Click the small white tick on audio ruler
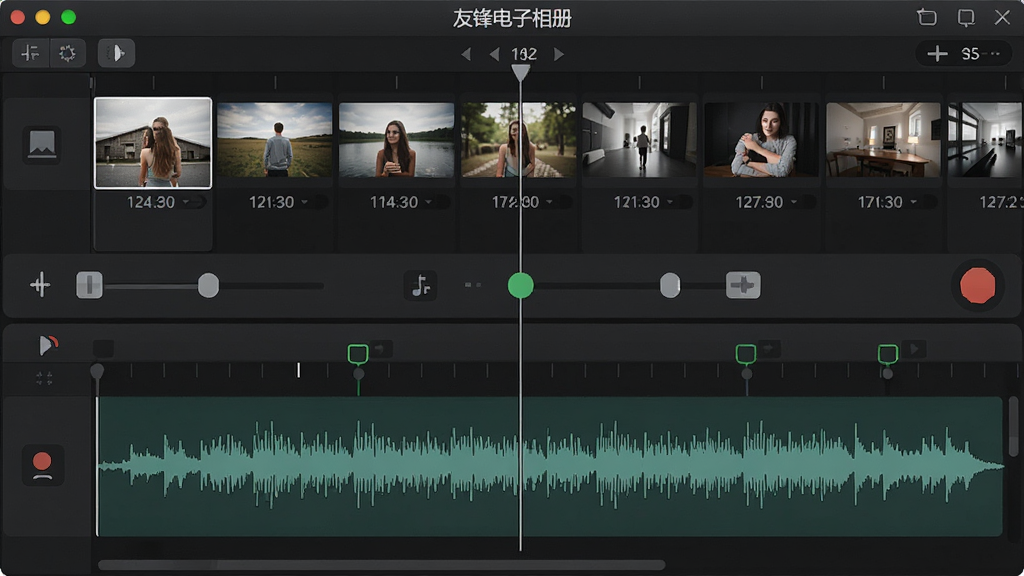 [x=298, y=370]
